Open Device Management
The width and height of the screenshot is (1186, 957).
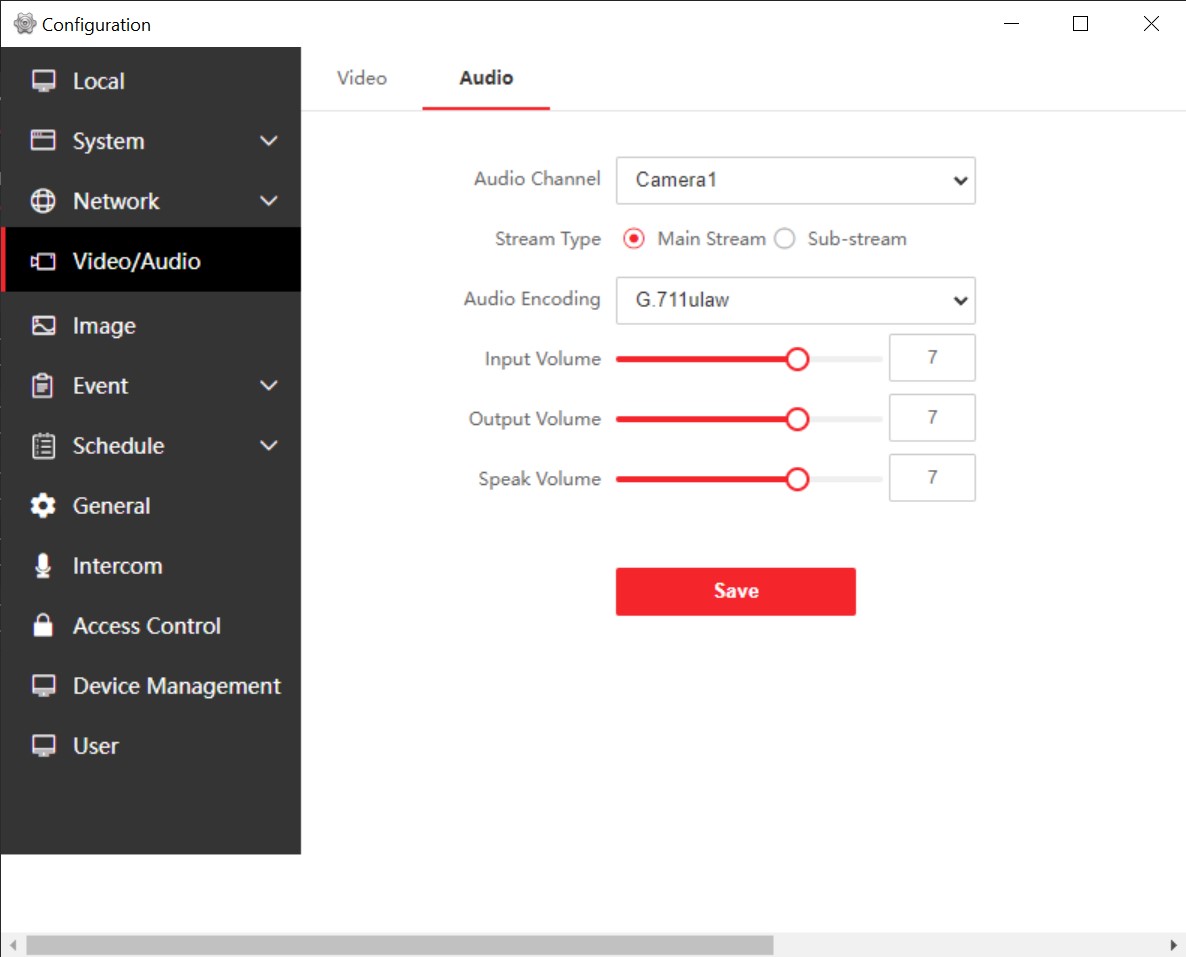[x=176, y=685]
